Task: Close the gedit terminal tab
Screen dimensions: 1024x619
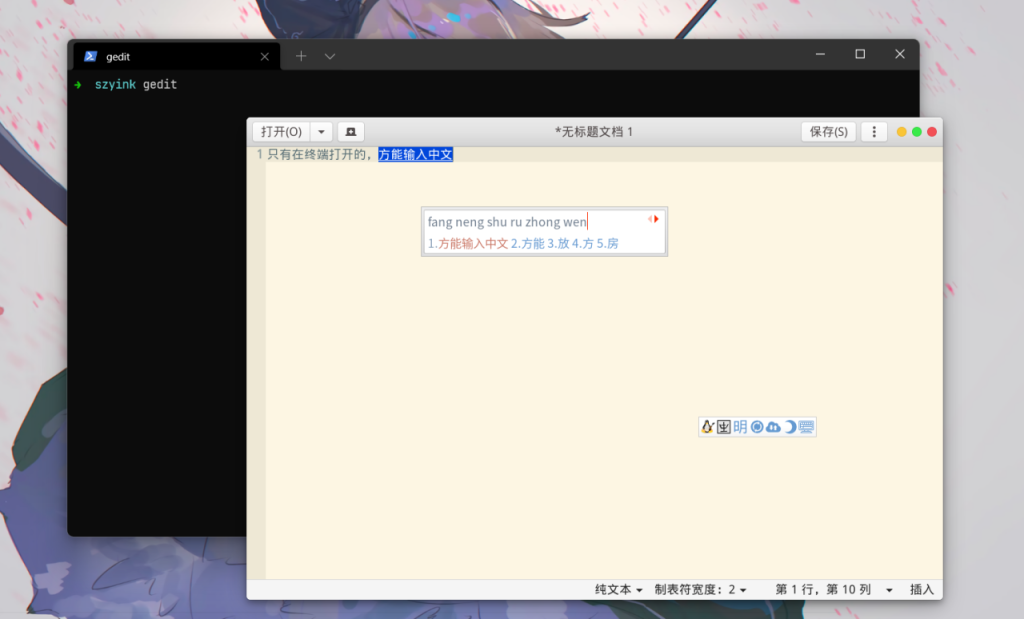Action: coord(264,57)
